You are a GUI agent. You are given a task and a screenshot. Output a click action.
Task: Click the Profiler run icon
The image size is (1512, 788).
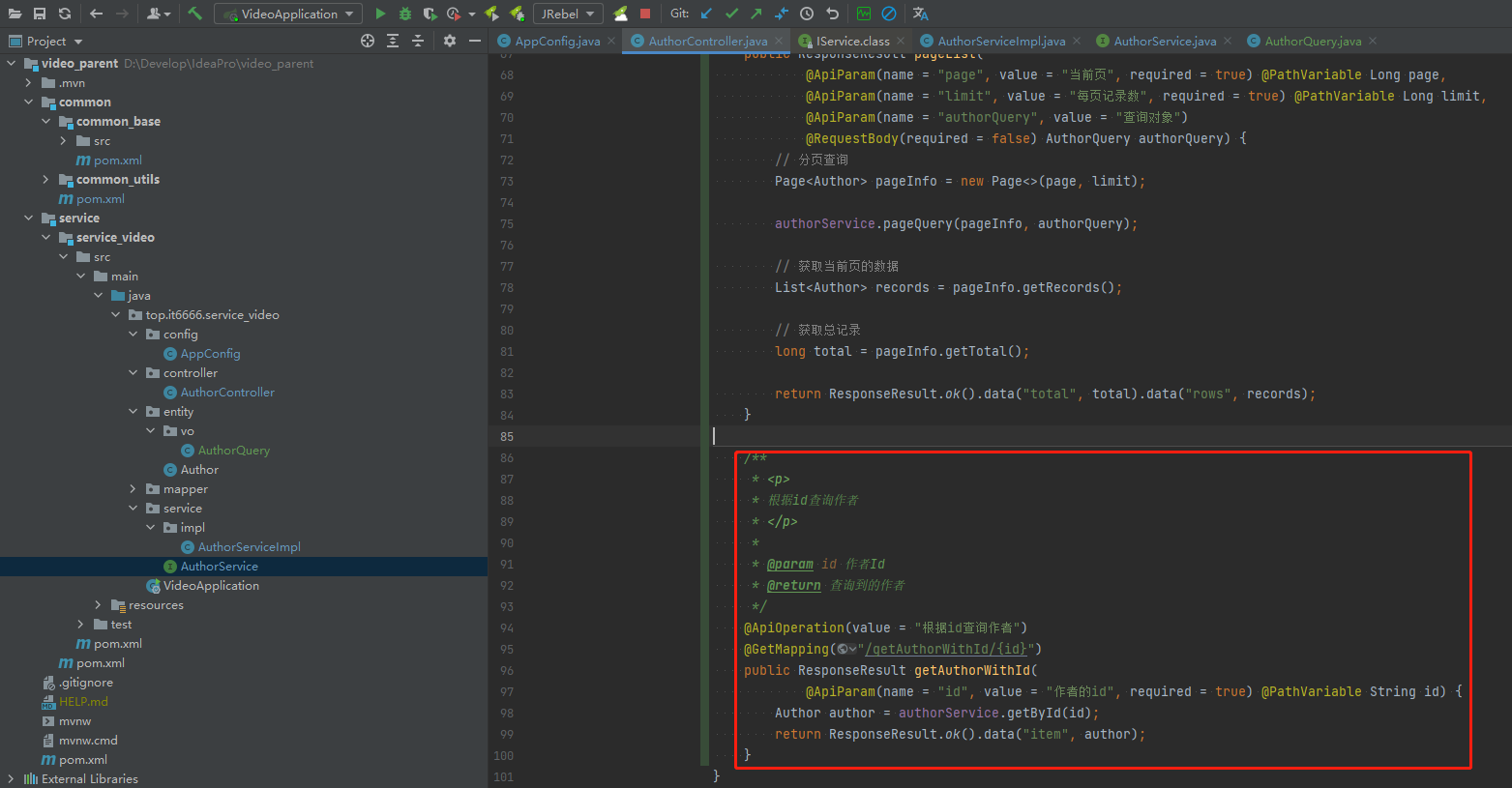click(x=454, y=14)
